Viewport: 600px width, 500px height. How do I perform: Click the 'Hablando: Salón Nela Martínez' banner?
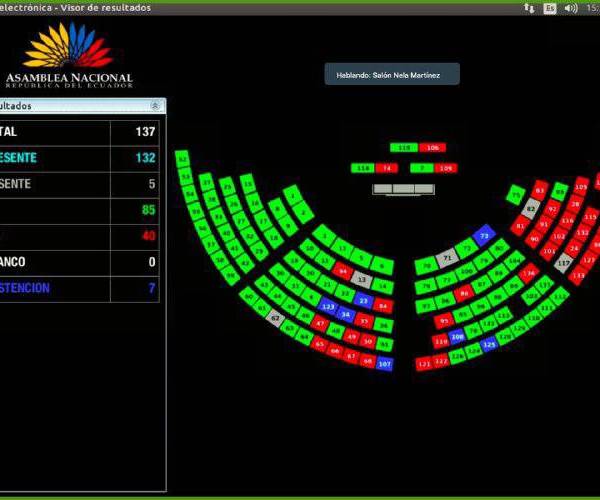tap(392, 74)
